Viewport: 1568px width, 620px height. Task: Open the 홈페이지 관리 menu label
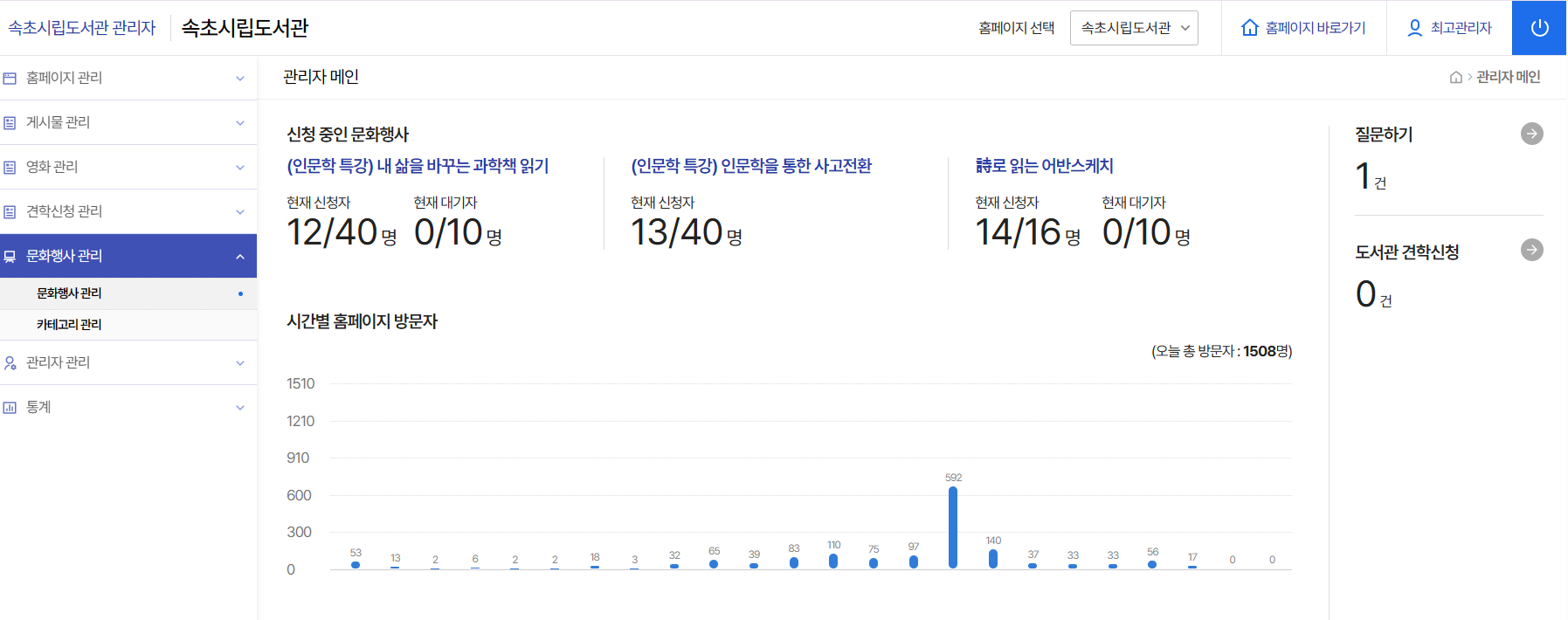pos(64,78)
